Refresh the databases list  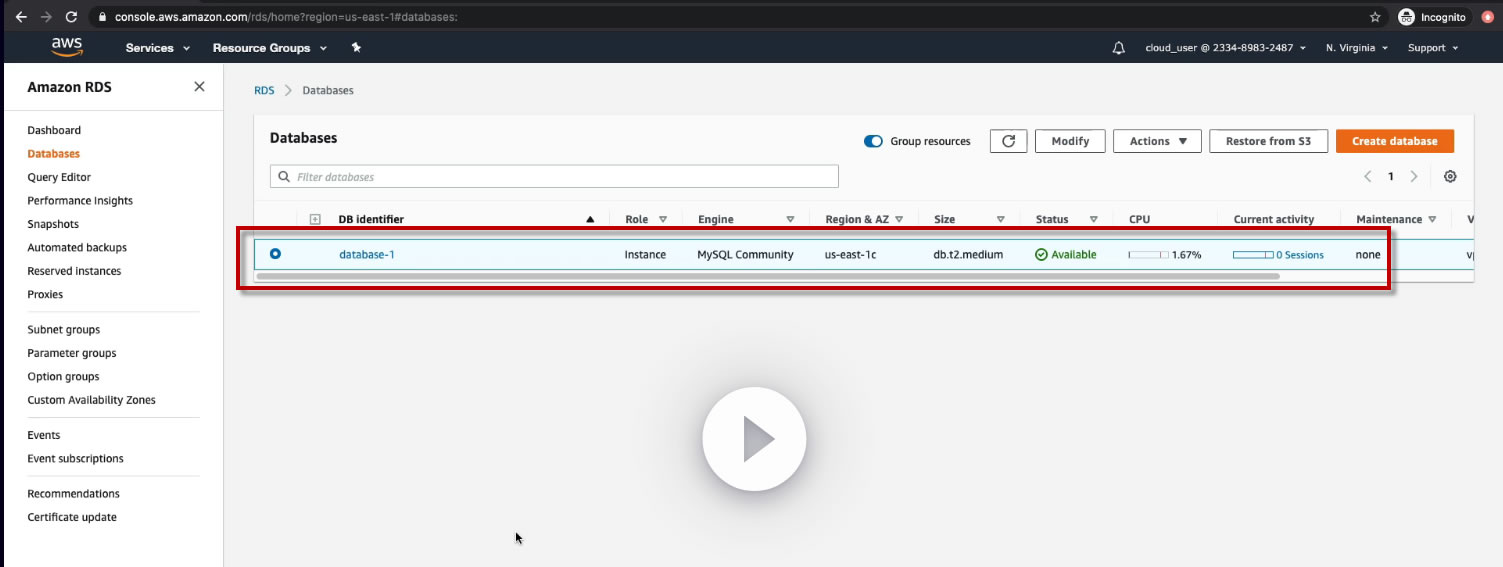1009,141
